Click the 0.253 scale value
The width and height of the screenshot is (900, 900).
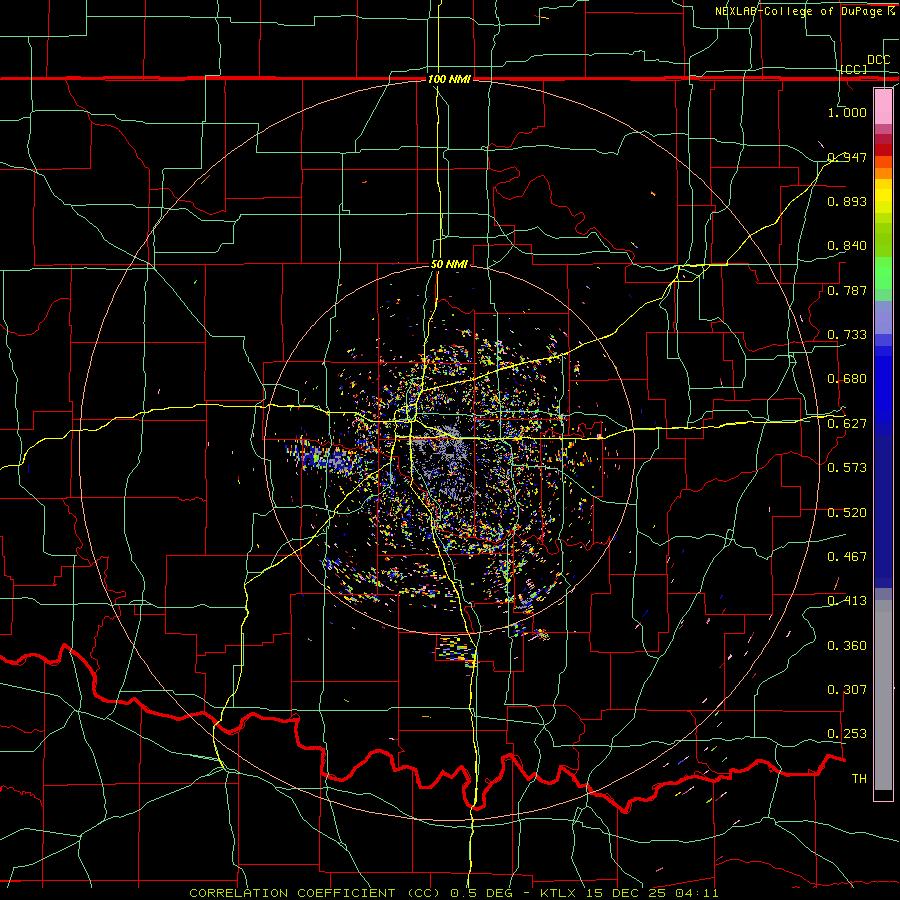847,734
